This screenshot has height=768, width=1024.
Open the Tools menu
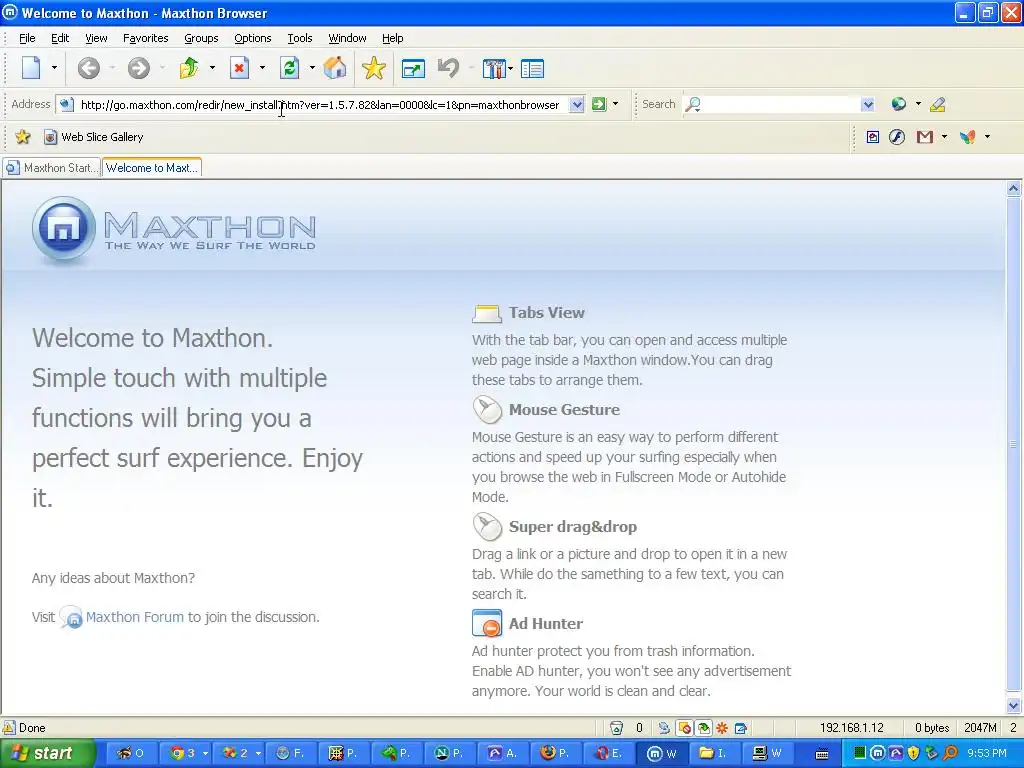point(300,38)
